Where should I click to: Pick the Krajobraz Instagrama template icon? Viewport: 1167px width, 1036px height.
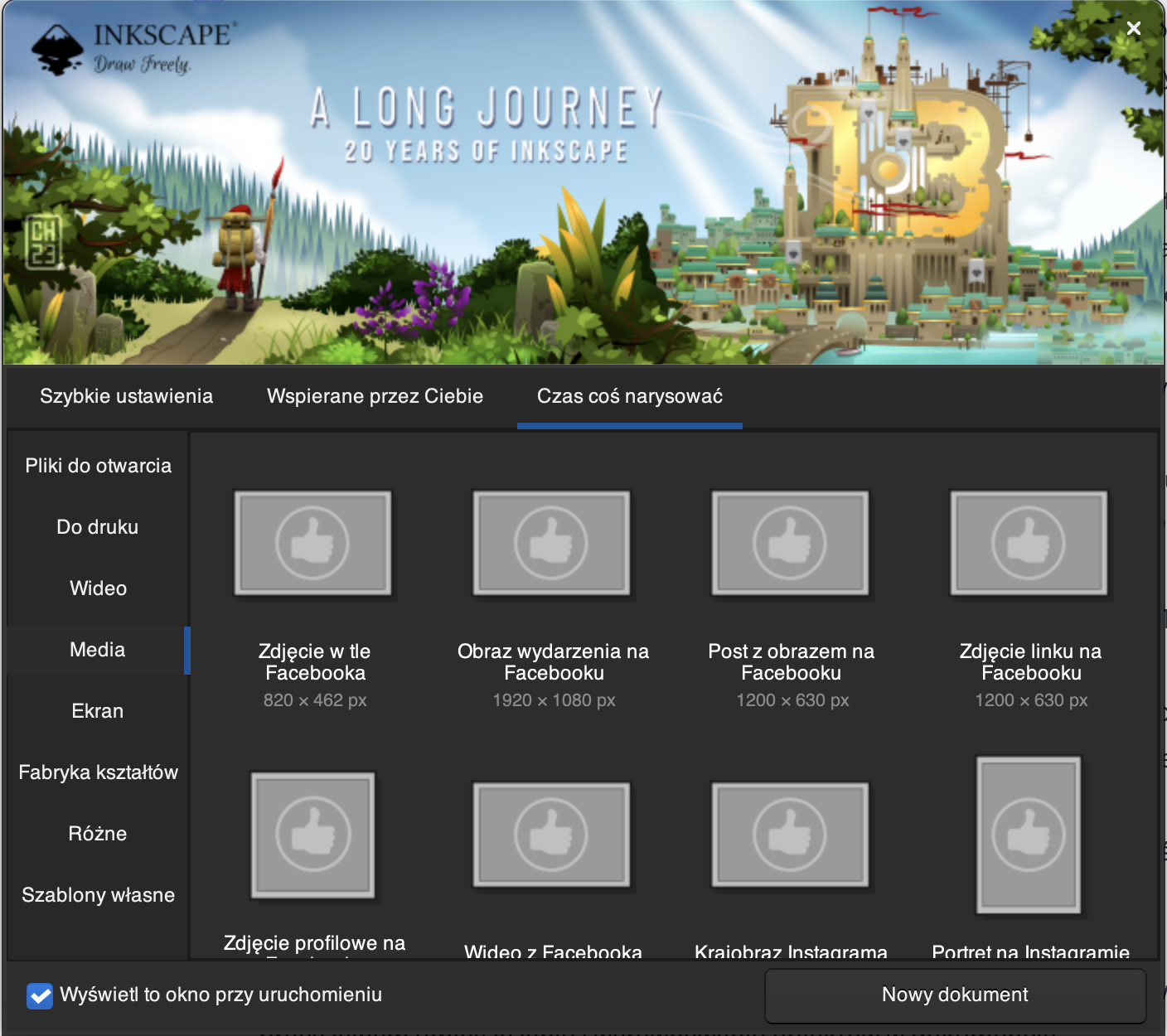790,835
